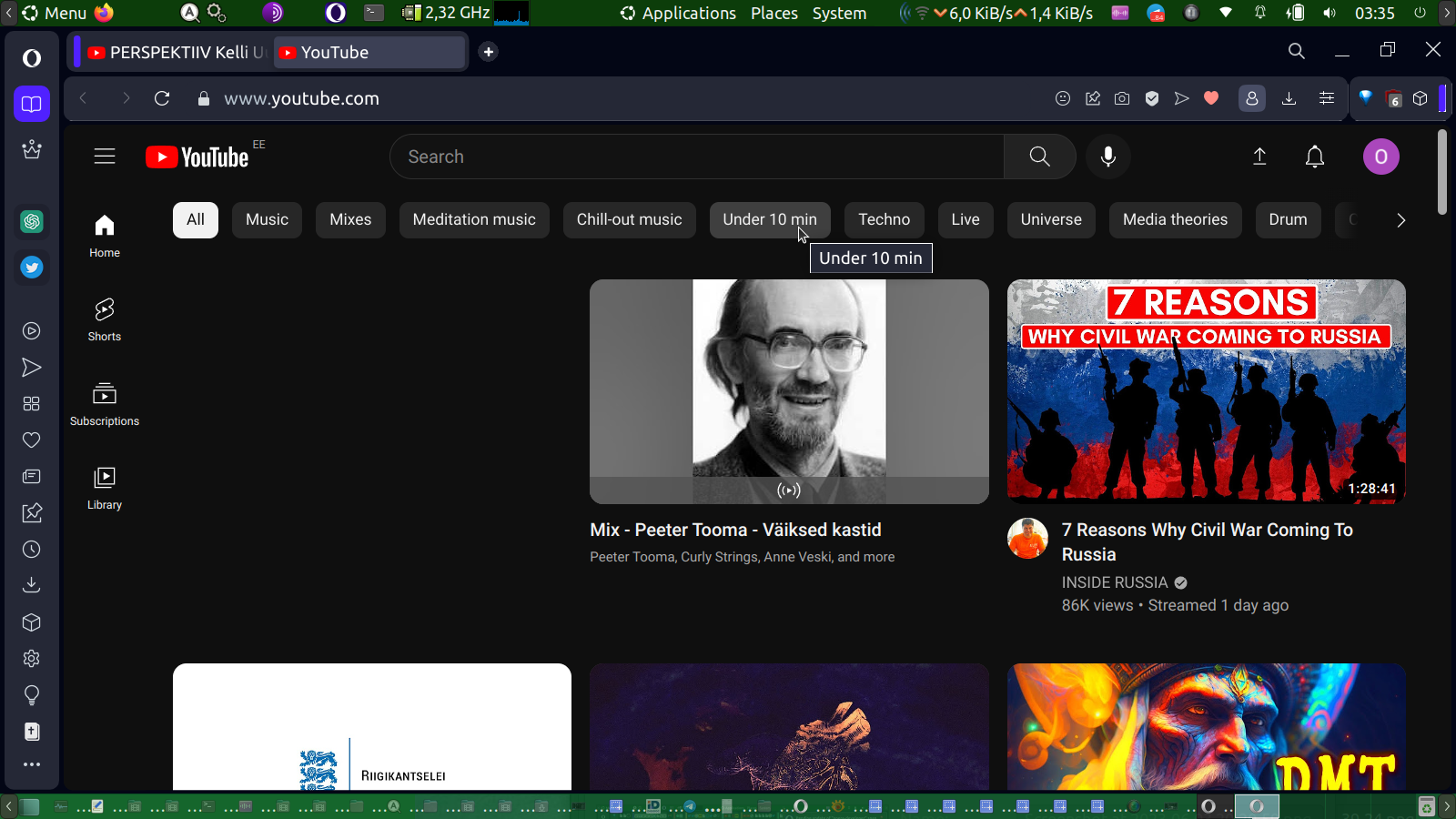Image resolution: width=1456 pixels, height=819 pixels.
Task: Click the page vertical scrollbar
Action: point(1442,173)
